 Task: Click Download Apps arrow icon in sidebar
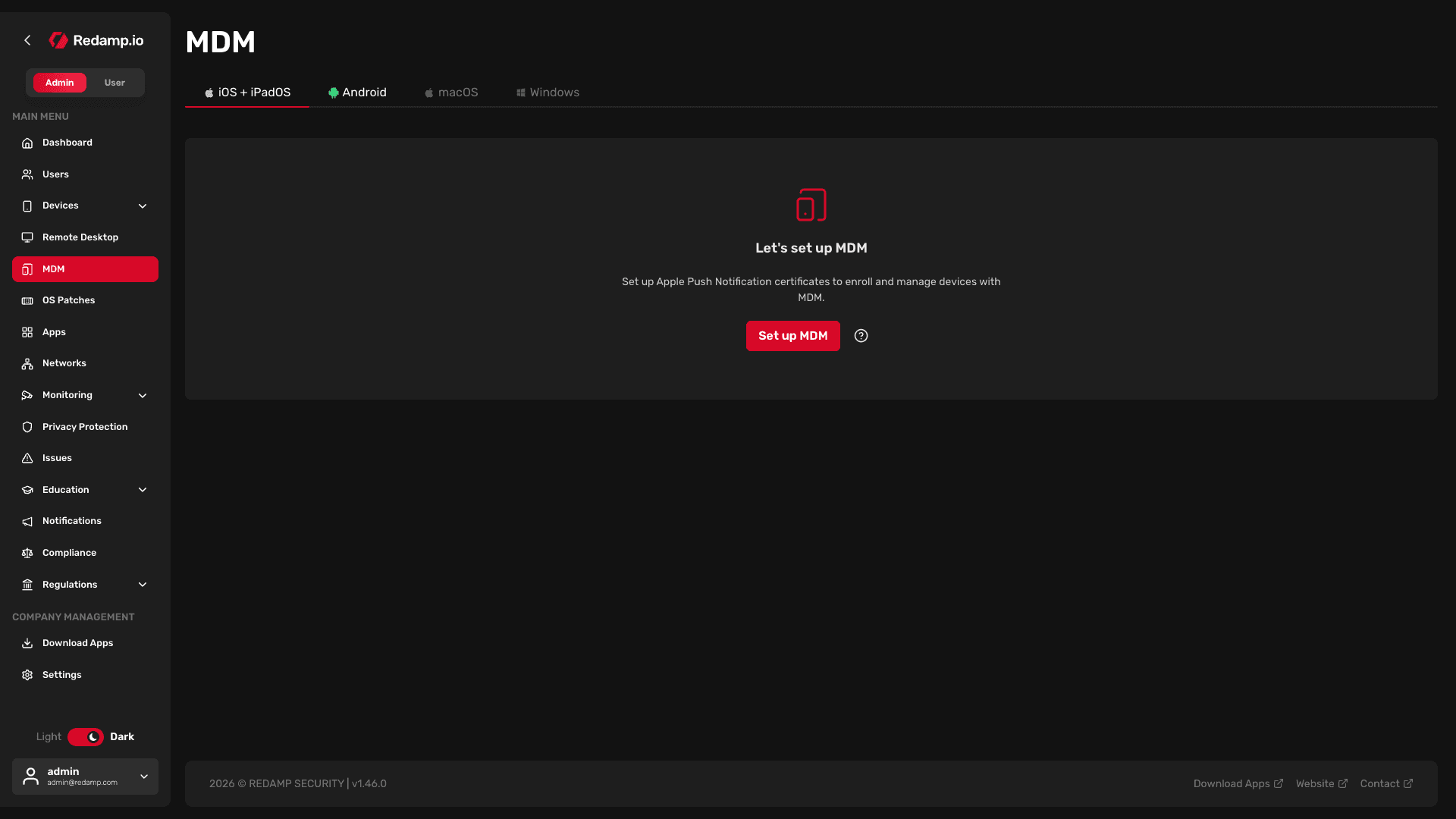click(27, 643)
